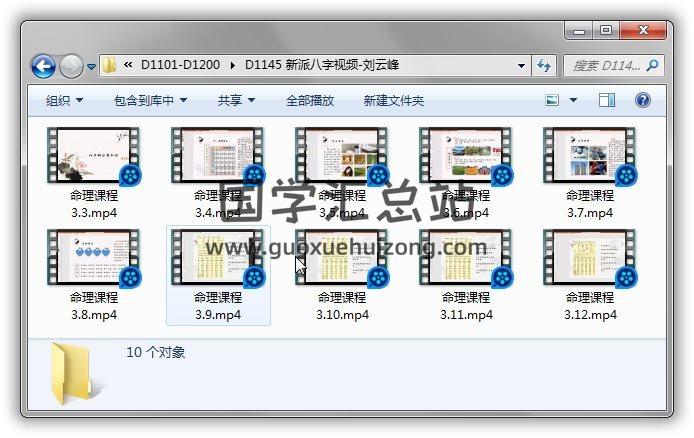The image size is (694, 438).
Task: Click the magnifier search icon
Action: point(652,65)
